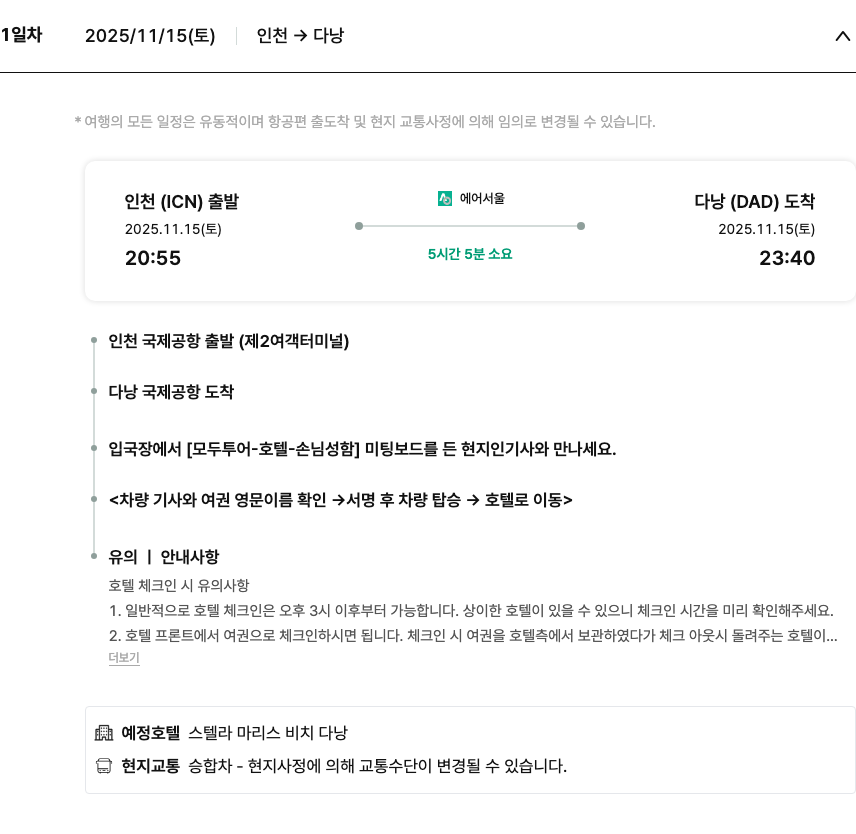Image resolution: width=856 pixels, height=834 pixels.
Task: Click the departure dot on the flight route line
Action: (x=359, y=226)
